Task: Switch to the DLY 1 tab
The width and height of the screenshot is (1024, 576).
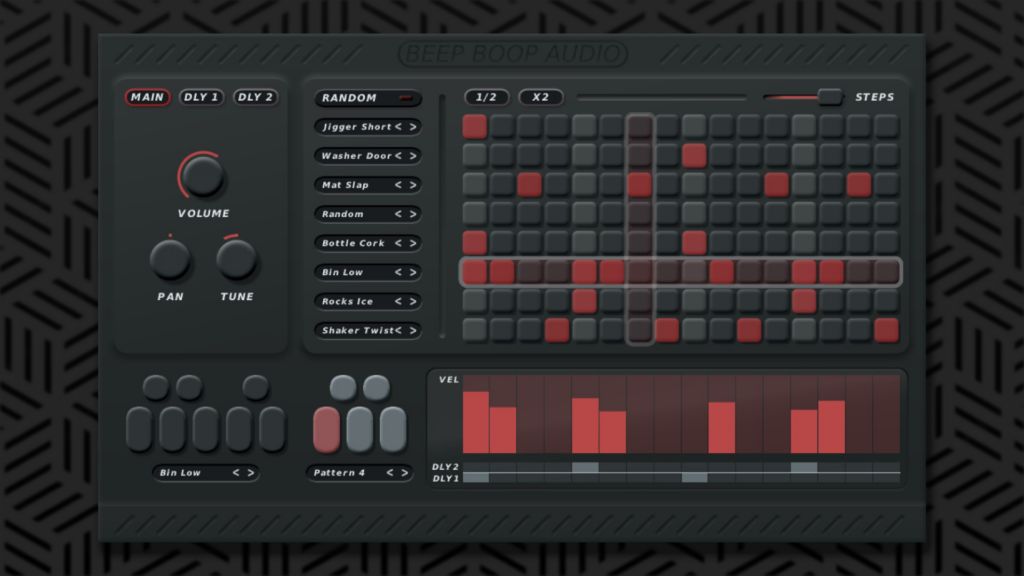Action: (x=201, y=97)
